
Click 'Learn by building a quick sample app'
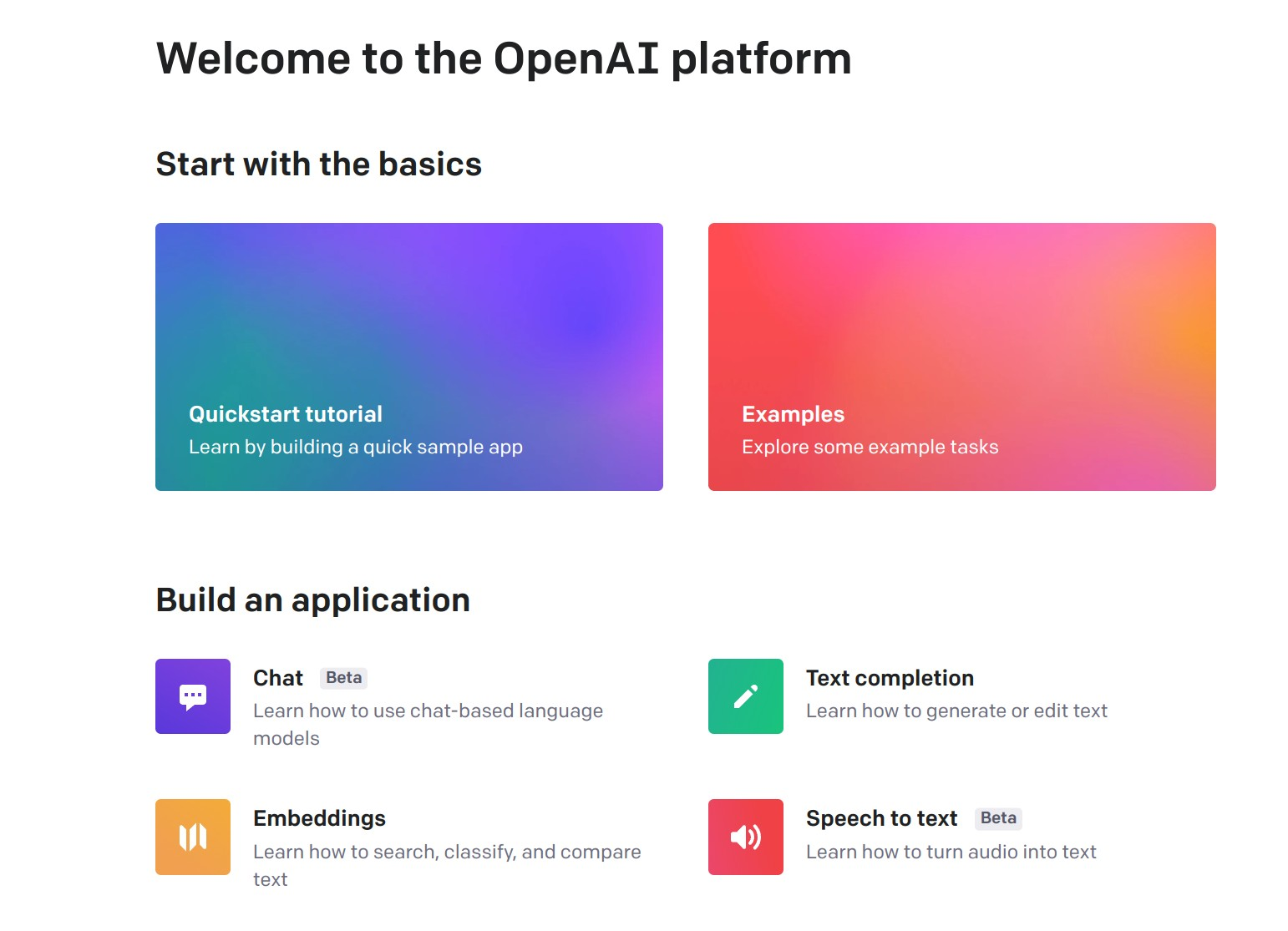point(356,447)
